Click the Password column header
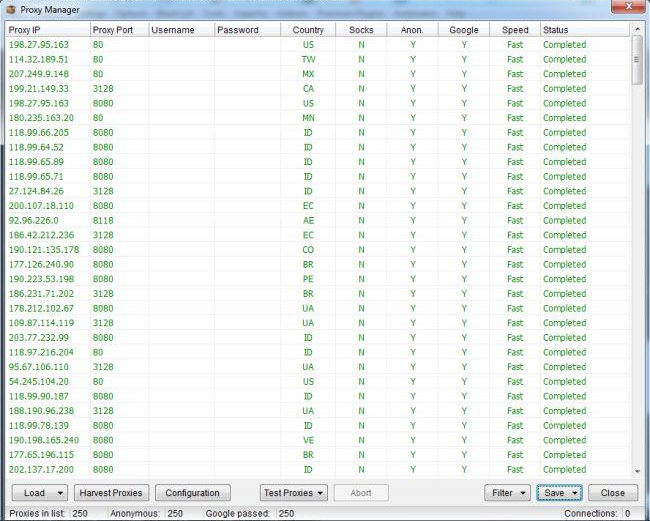Screen dimensions: 650x521 pos(247,30)
